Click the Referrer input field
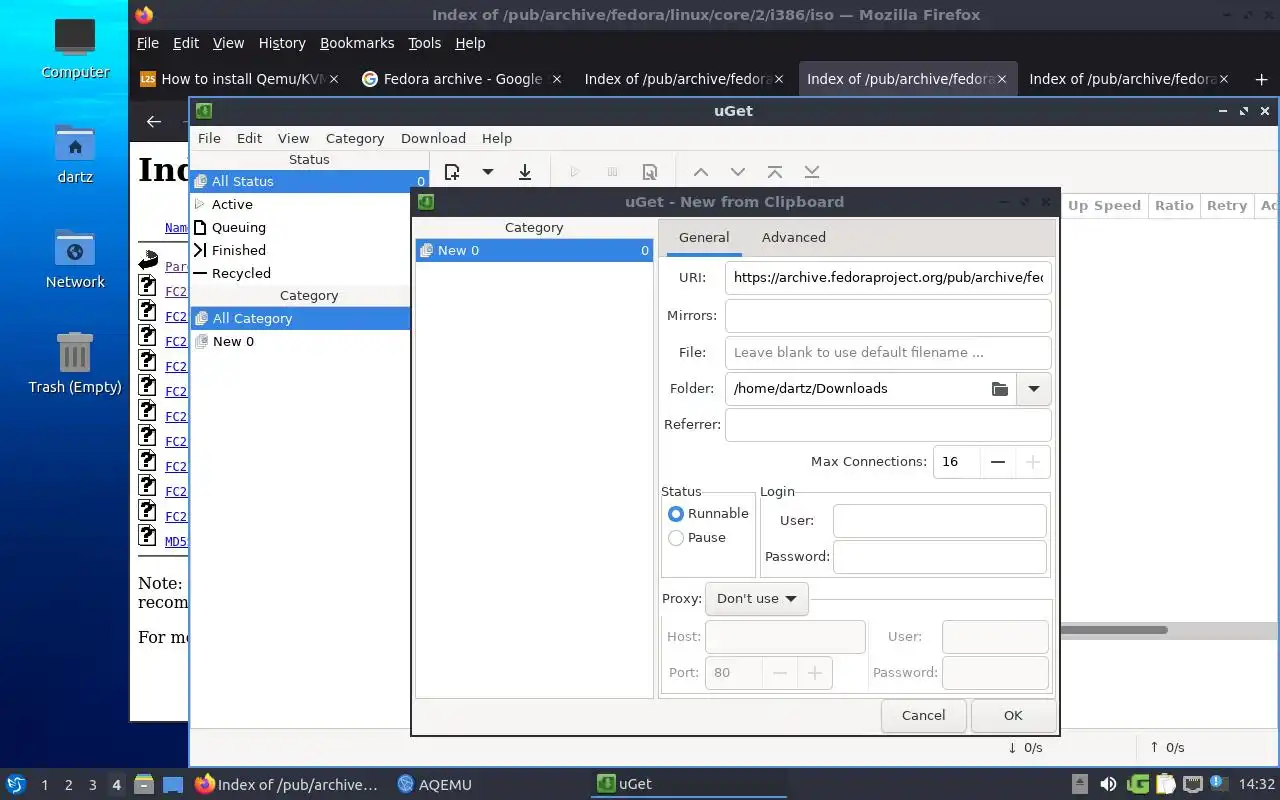The width and height of the screenshot is (1280, 800). point(888,425)
